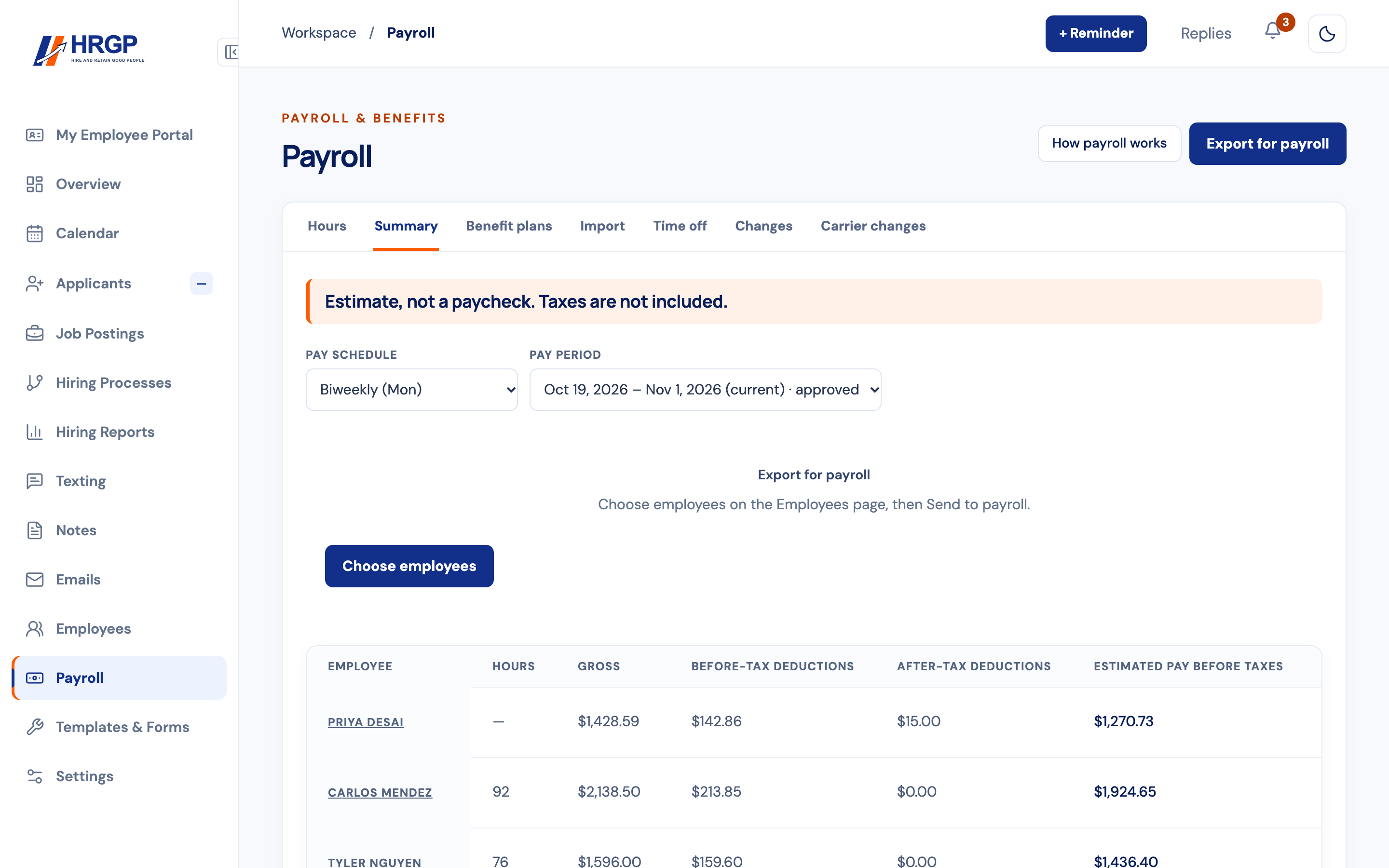The height and width of the screenshot is (868, 1389).
Task: Switch to the Hours tab
Action: pos(327,226)
